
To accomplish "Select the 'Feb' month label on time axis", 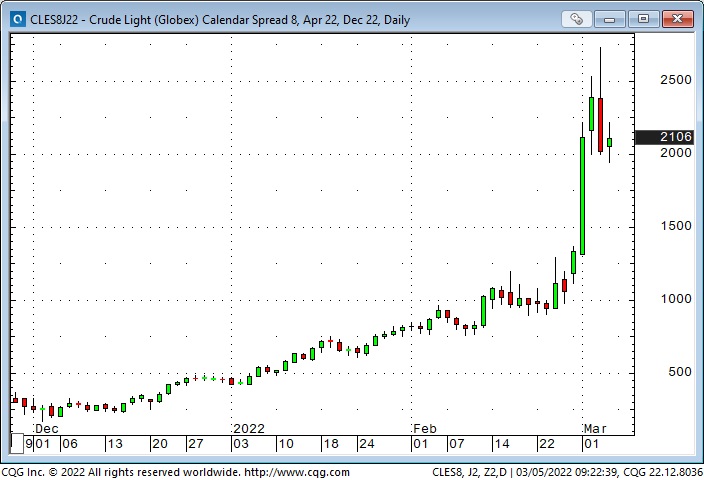I will (425, 428).
